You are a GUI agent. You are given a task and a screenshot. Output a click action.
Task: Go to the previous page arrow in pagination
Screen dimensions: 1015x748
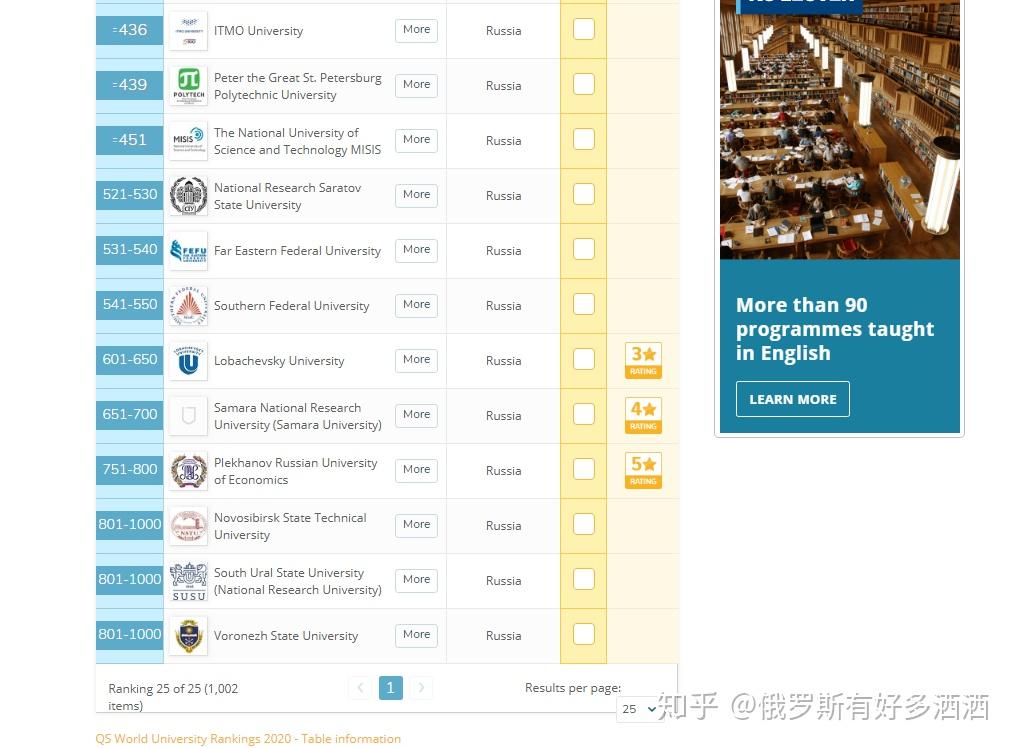[x=361, y=688]
